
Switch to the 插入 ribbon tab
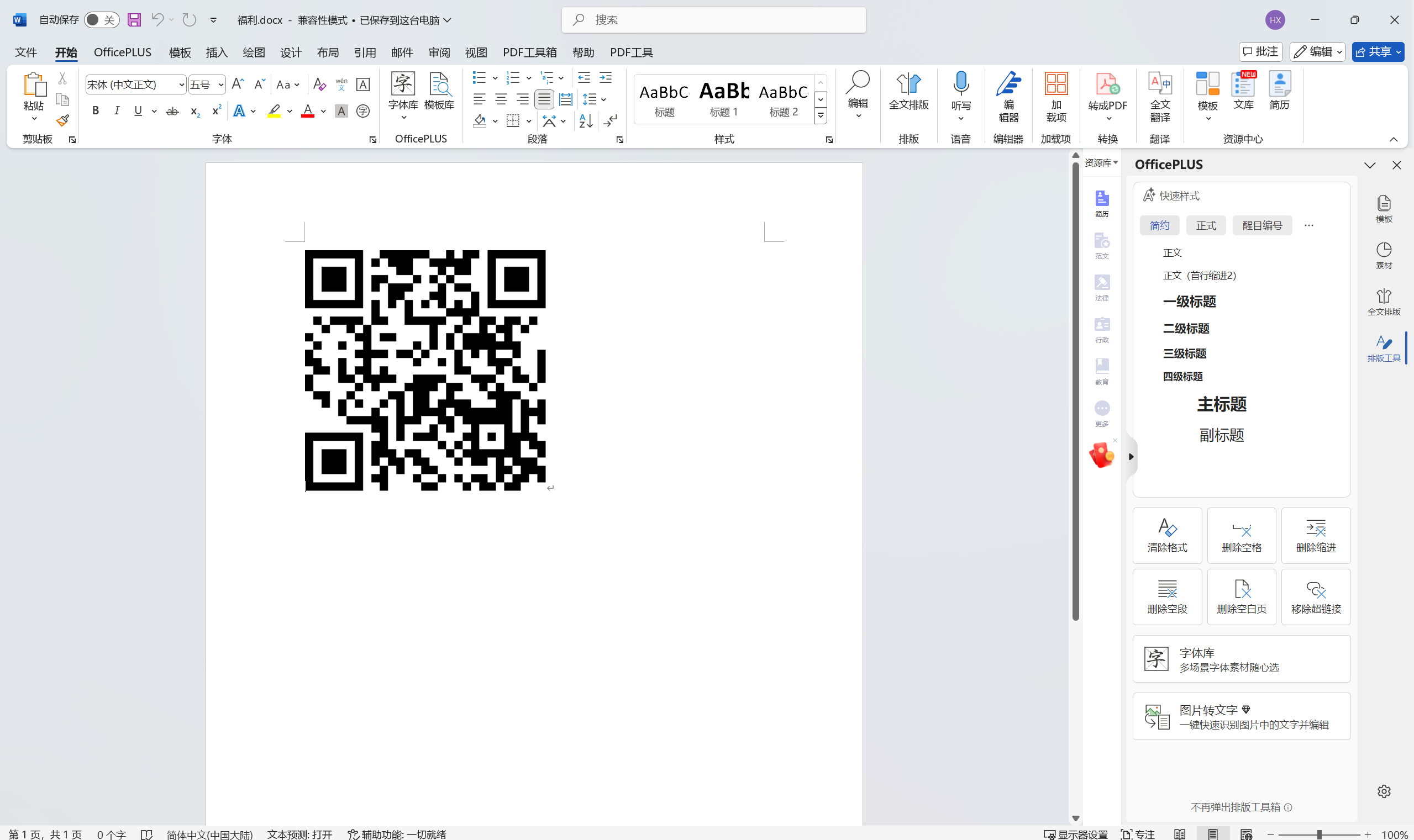click(217, 52)
